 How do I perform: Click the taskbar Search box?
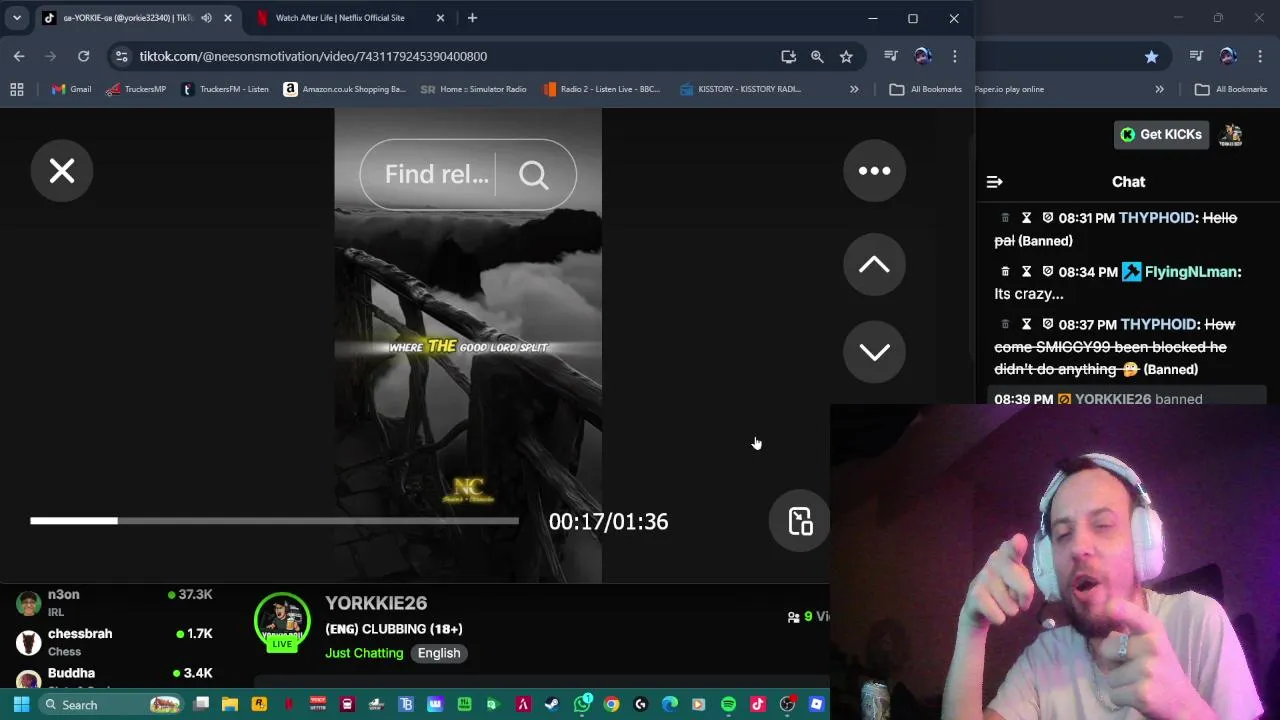(112, 705)
